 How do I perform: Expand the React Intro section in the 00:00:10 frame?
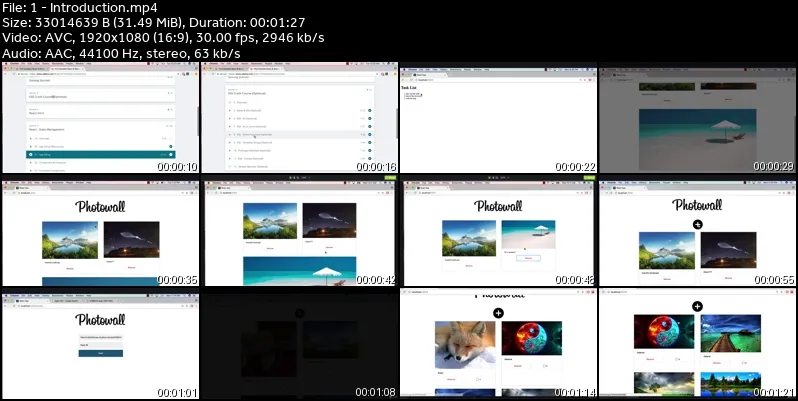pos(101,111)
